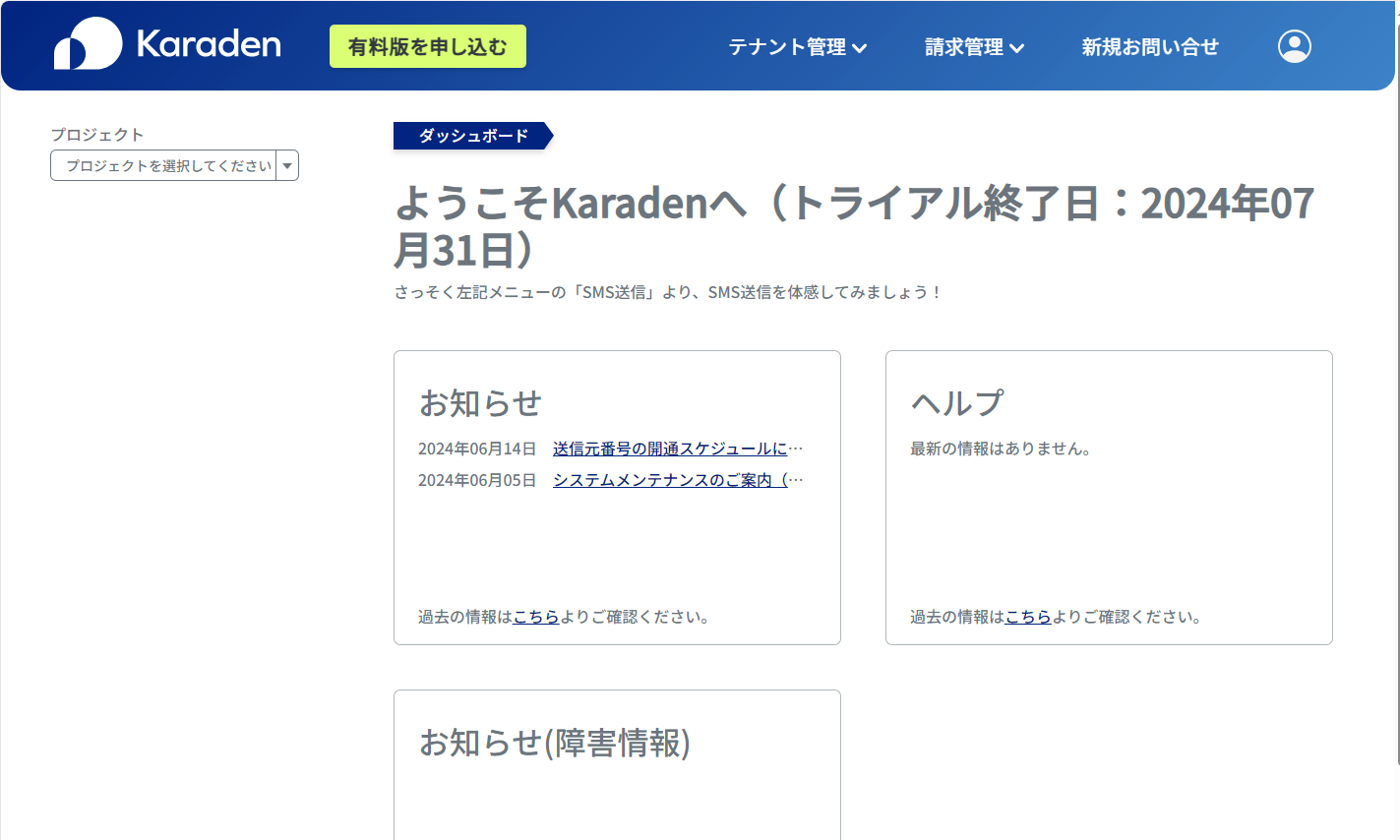Click the ヘルプ card heading
Image resolution: width=1400 pixels, height=840 pixels.
(x=957, y=402)
